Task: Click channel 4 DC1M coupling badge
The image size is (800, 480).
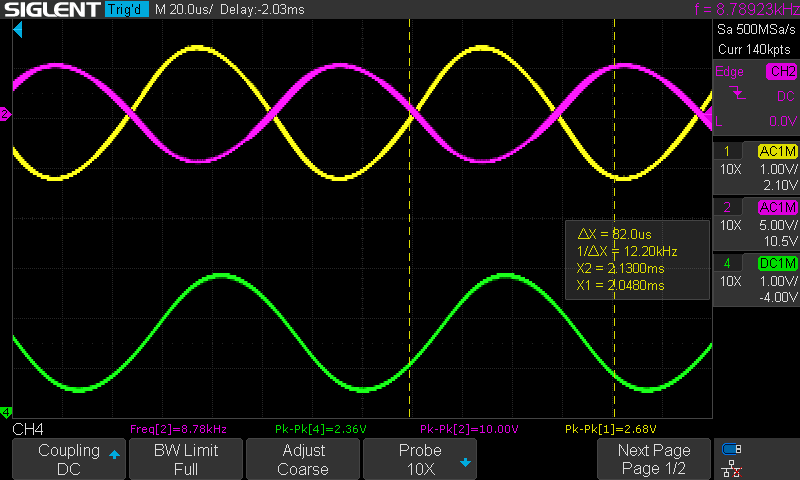Action: point(777,263)
